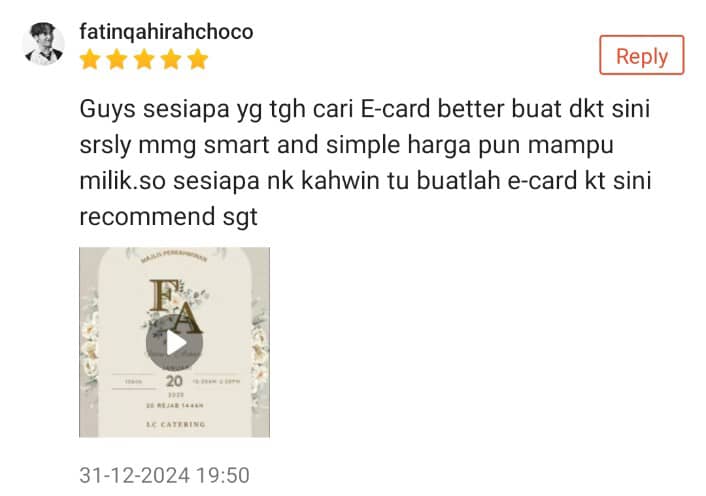Select the third rating star

point(144,59)
